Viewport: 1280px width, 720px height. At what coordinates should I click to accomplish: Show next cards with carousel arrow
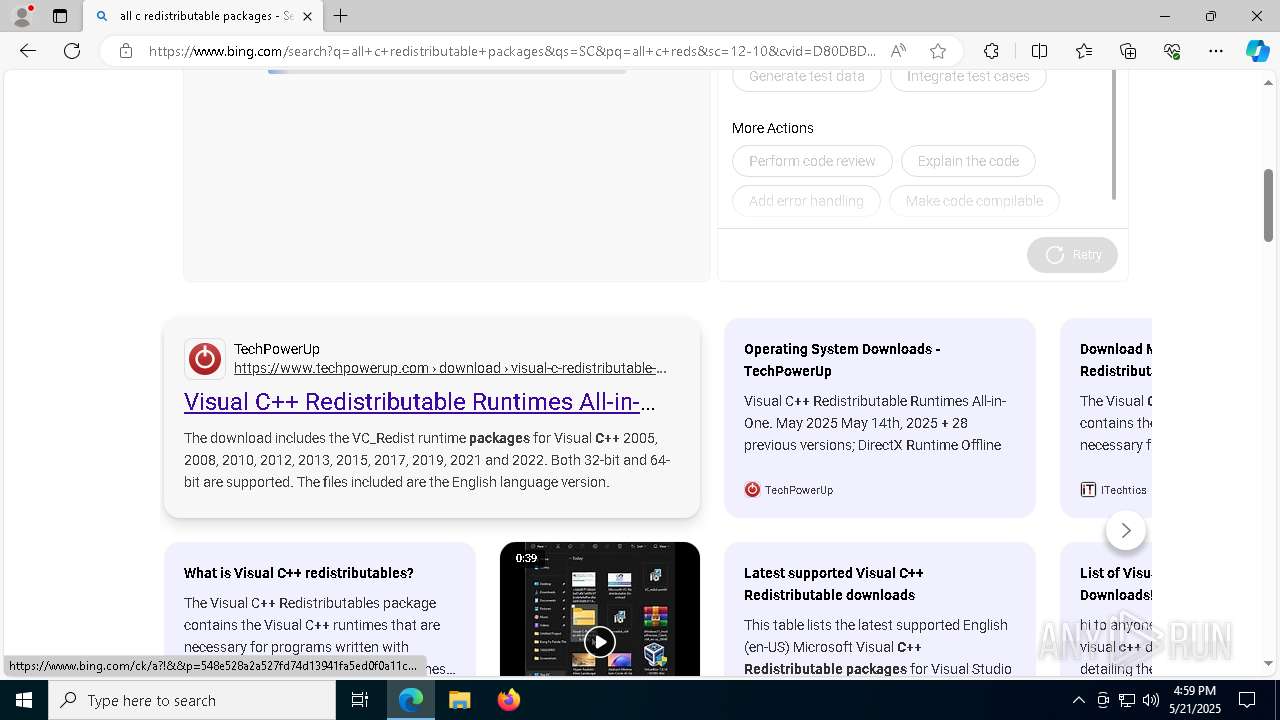[x=1126, y=530]
